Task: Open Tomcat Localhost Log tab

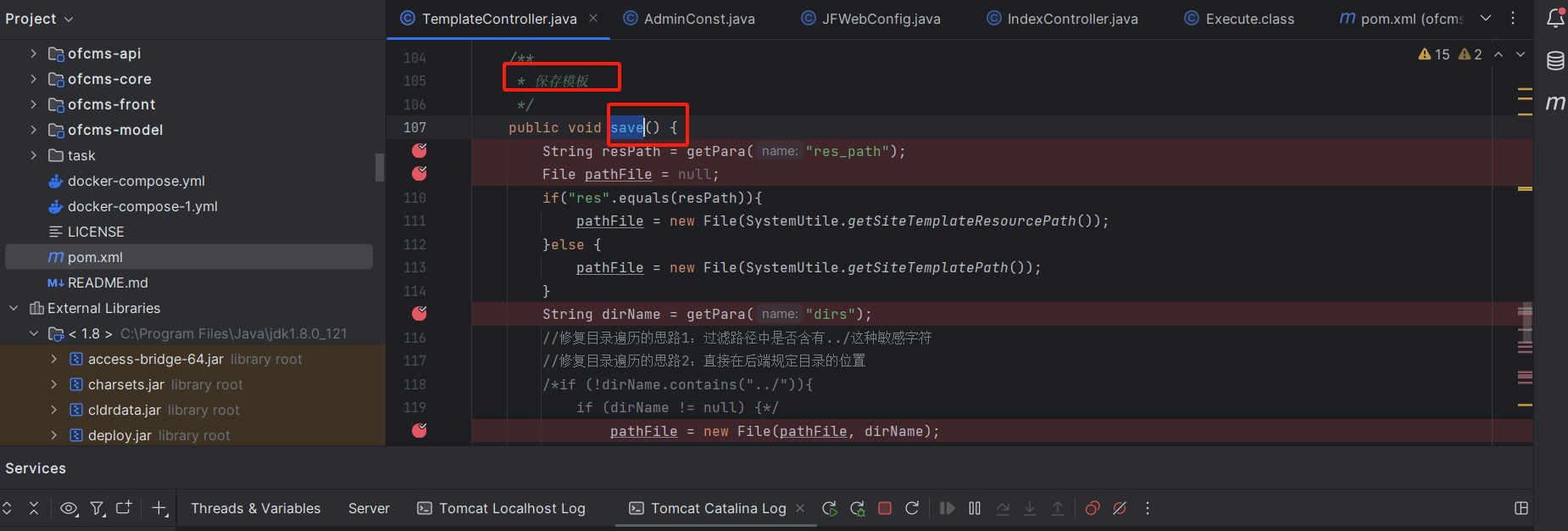Action: 501,508
